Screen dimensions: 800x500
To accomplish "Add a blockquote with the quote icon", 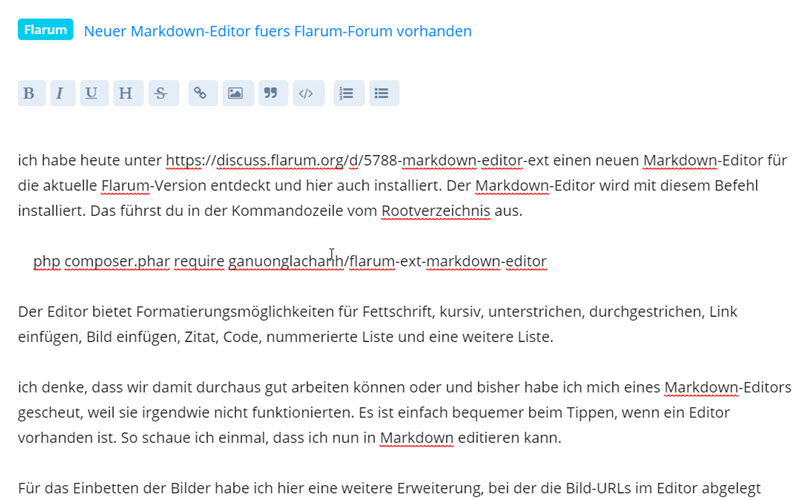I will coord(273,93).
